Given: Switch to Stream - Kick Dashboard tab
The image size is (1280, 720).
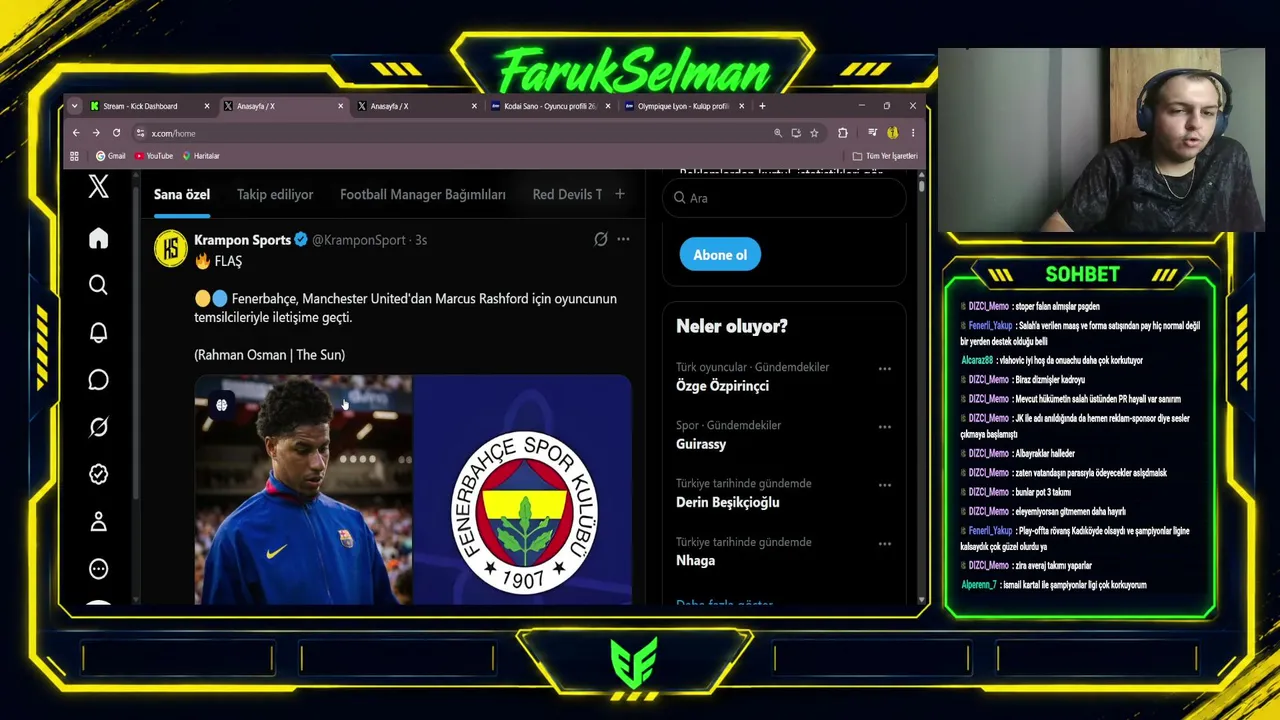Looking at the screenshot, I should point(150,106).
